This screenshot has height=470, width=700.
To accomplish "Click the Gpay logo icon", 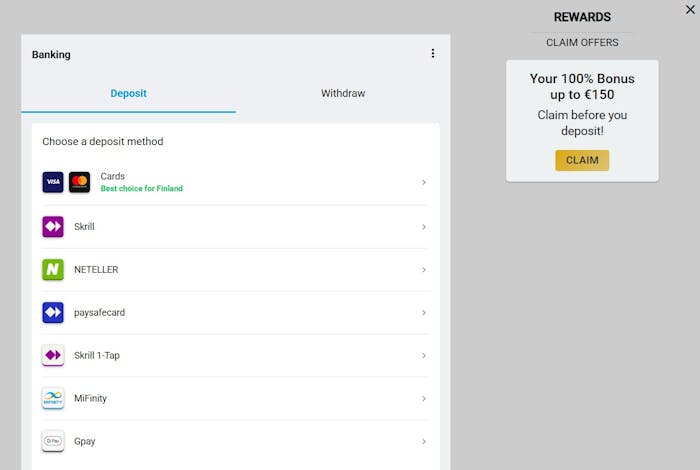I will pyautogui.click(x=53, y=441).
